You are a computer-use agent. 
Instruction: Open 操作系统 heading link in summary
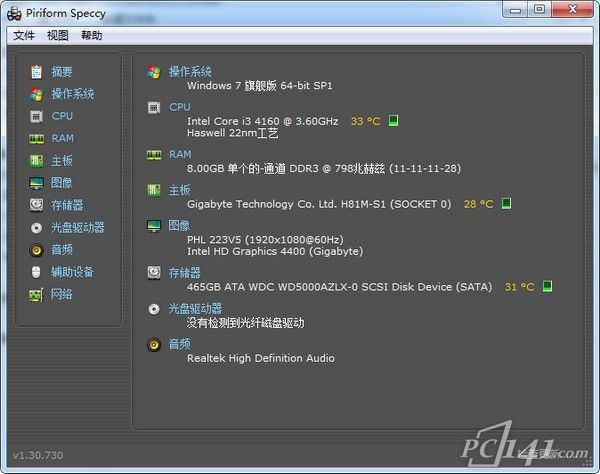[x=190, y=72]
